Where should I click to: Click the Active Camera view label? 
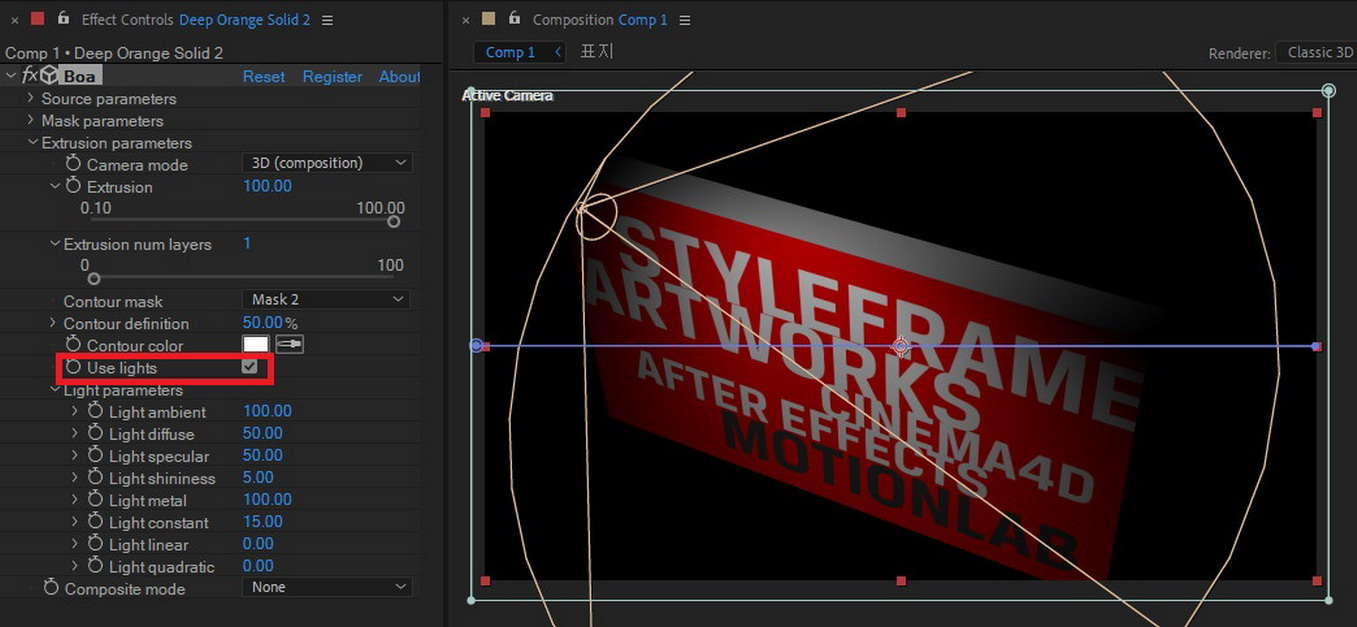[508, 96]
